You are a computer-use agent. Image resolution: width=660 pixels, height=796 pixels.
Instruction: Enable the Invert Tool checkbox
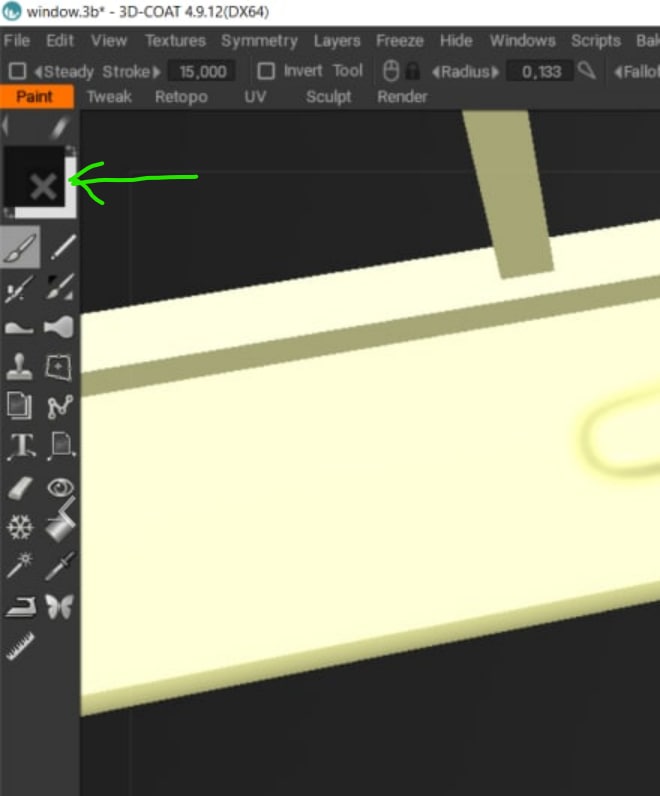click(x=266, y=71)
